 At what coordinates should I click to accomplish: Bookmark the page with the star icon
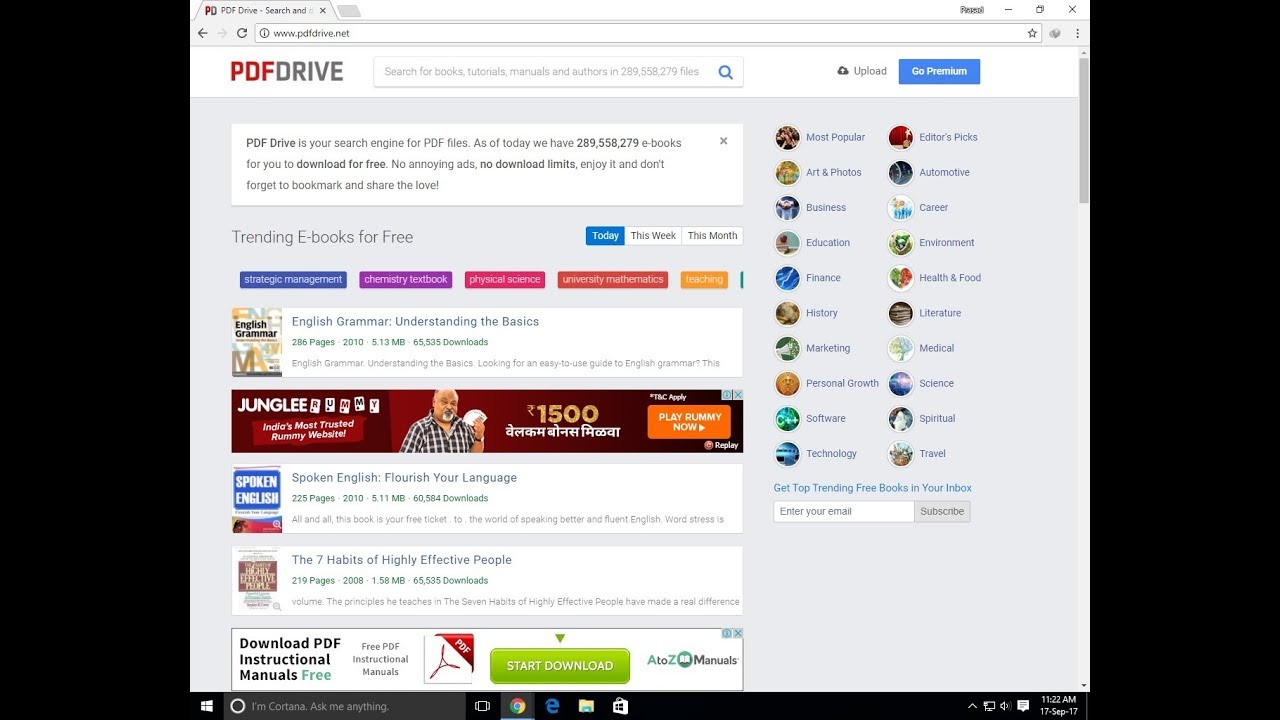coord(1032,33)
